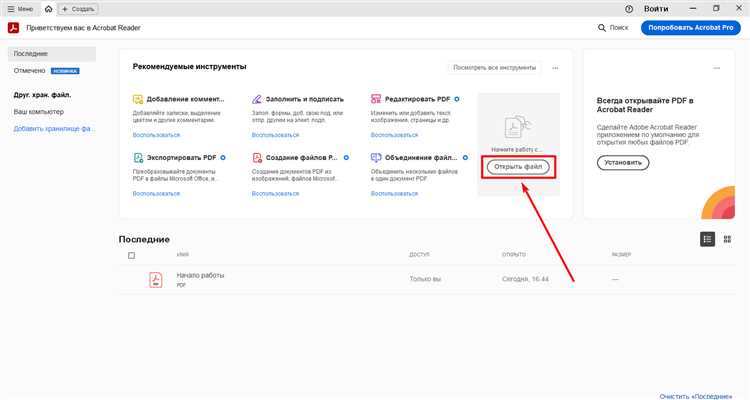
Task: Click the Заполнить и подписать icon
Action: [x=257, y=100]
